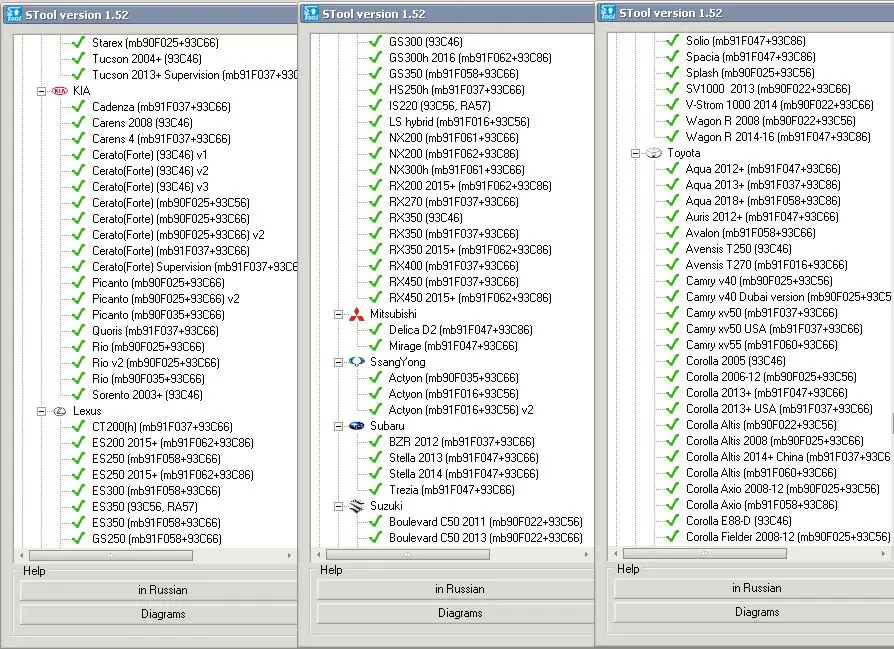Collapse the Subaru tree branch

[x=339, y=426]
